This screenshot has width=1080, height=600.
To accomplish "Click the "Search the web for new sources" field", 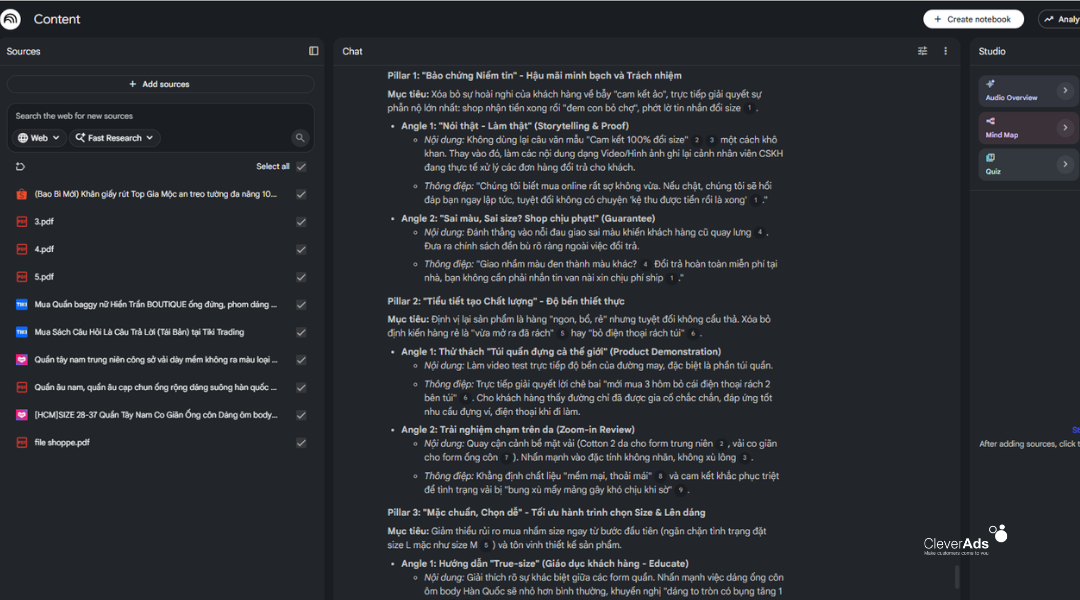I will click(160, 116).
